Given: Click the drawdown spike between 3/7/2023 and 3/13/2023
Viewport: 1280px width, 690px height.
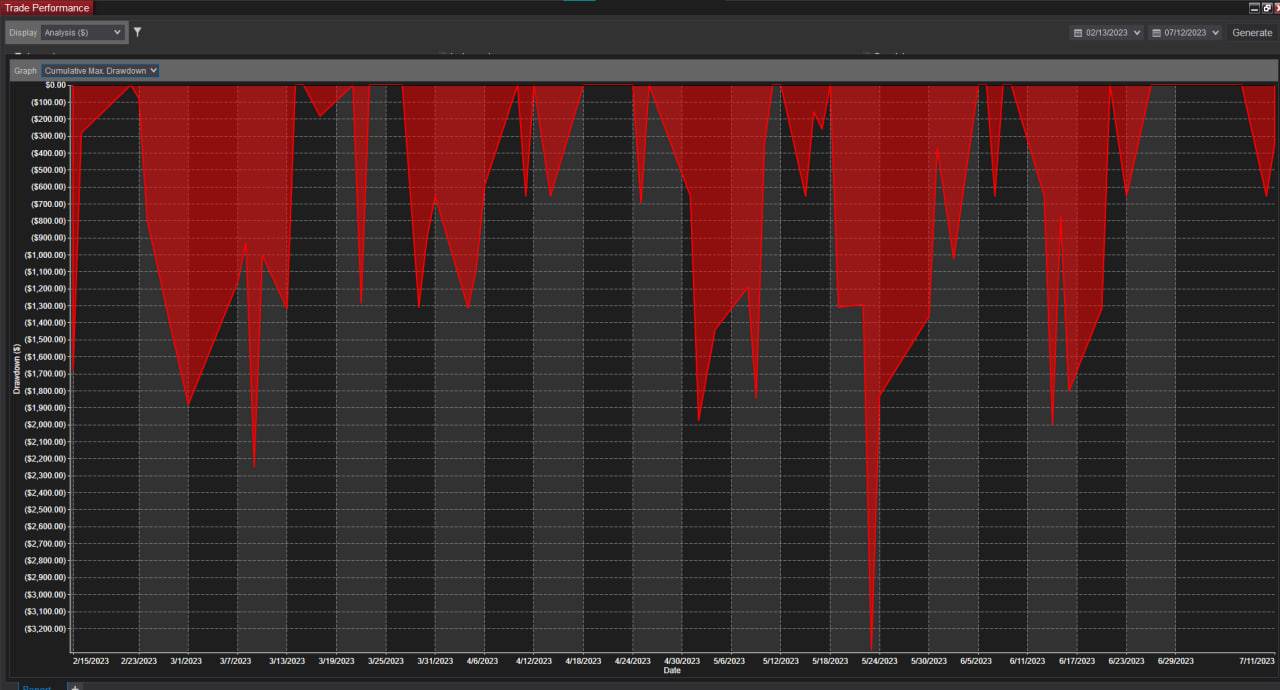Looking at the screenshot, I should [254, 464].
